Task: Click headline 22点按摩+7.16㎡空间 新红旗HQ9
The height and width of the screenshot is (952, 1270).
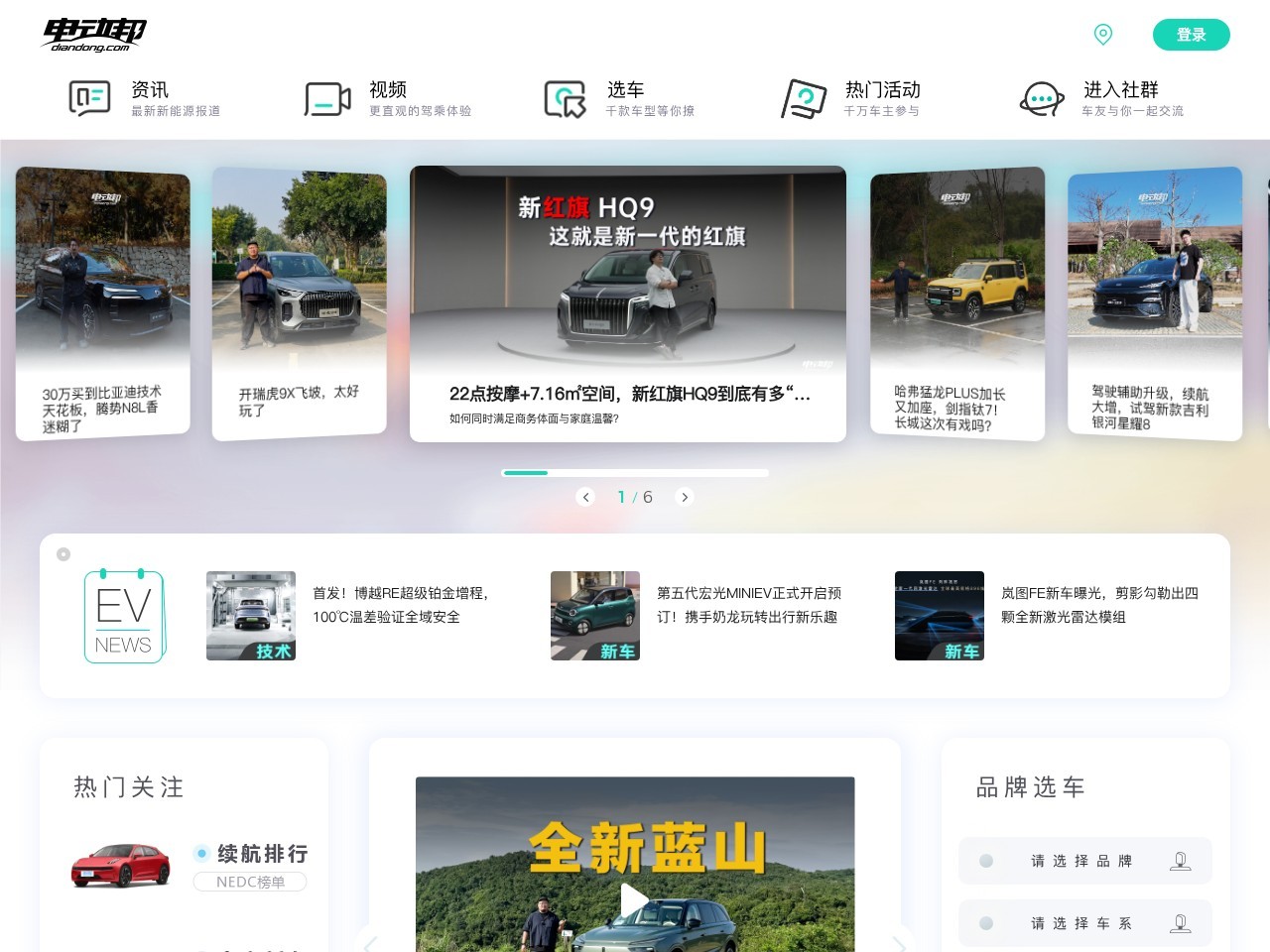Action: [630, 394]
